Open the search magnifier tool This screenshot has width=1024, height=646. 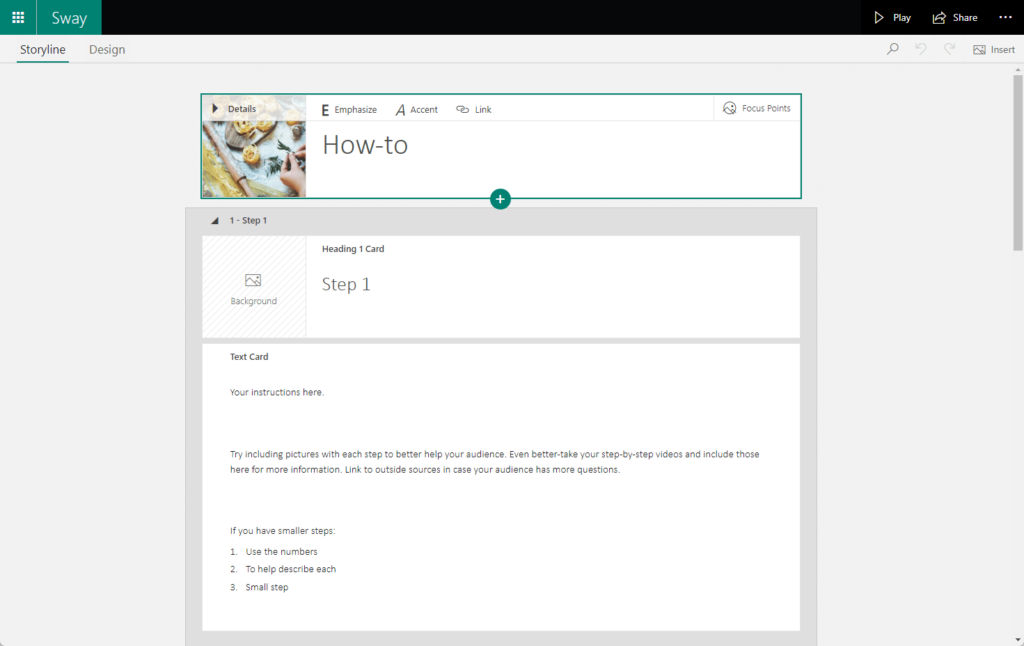pyautogui.click(x=893, y=49)
